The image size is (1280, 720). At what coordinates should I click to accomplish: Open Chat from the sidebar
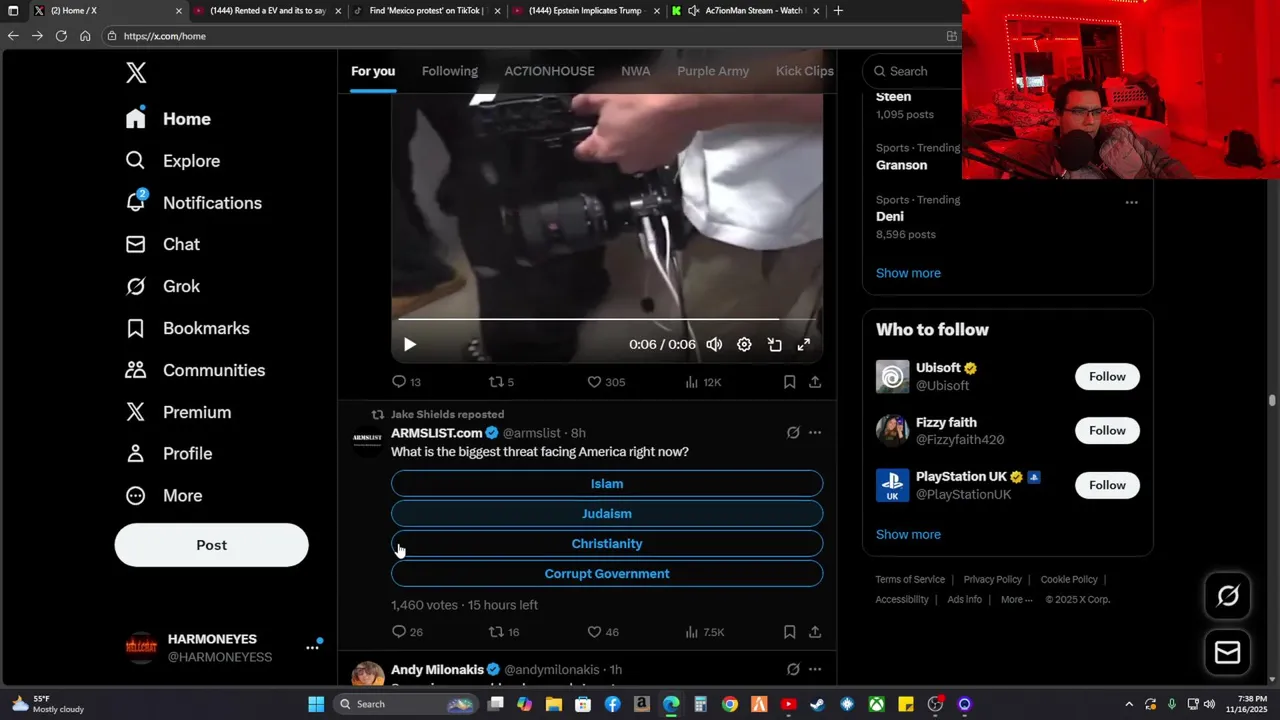162,244
